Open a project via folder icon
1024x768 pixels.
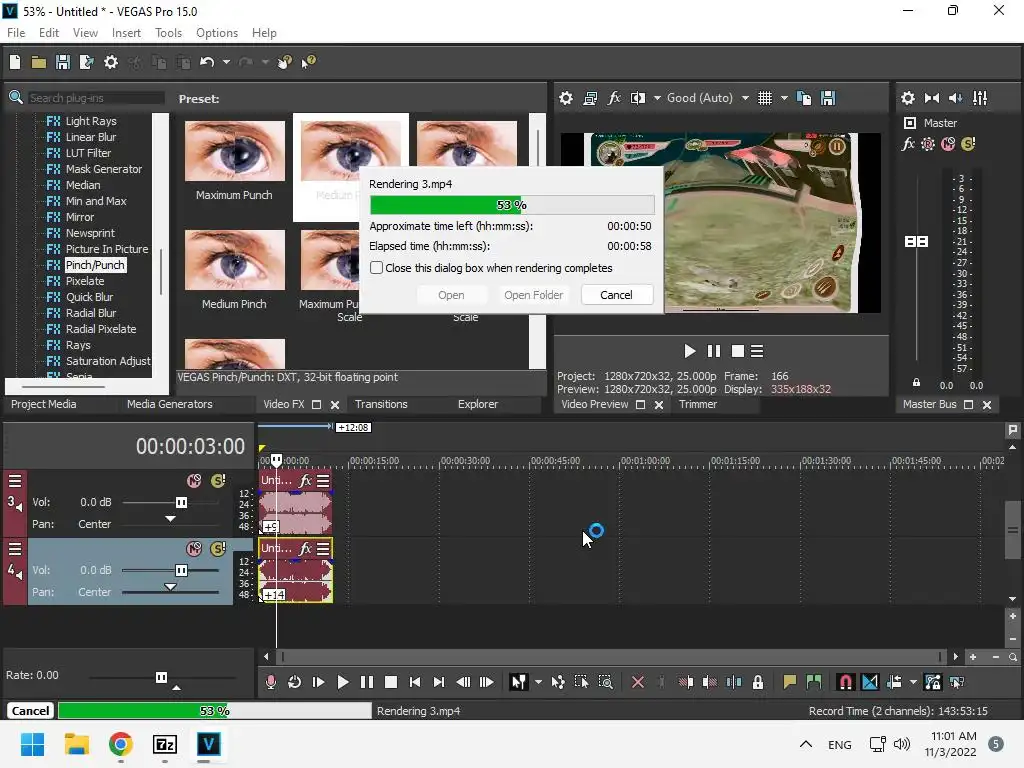[x=39, y=62]
